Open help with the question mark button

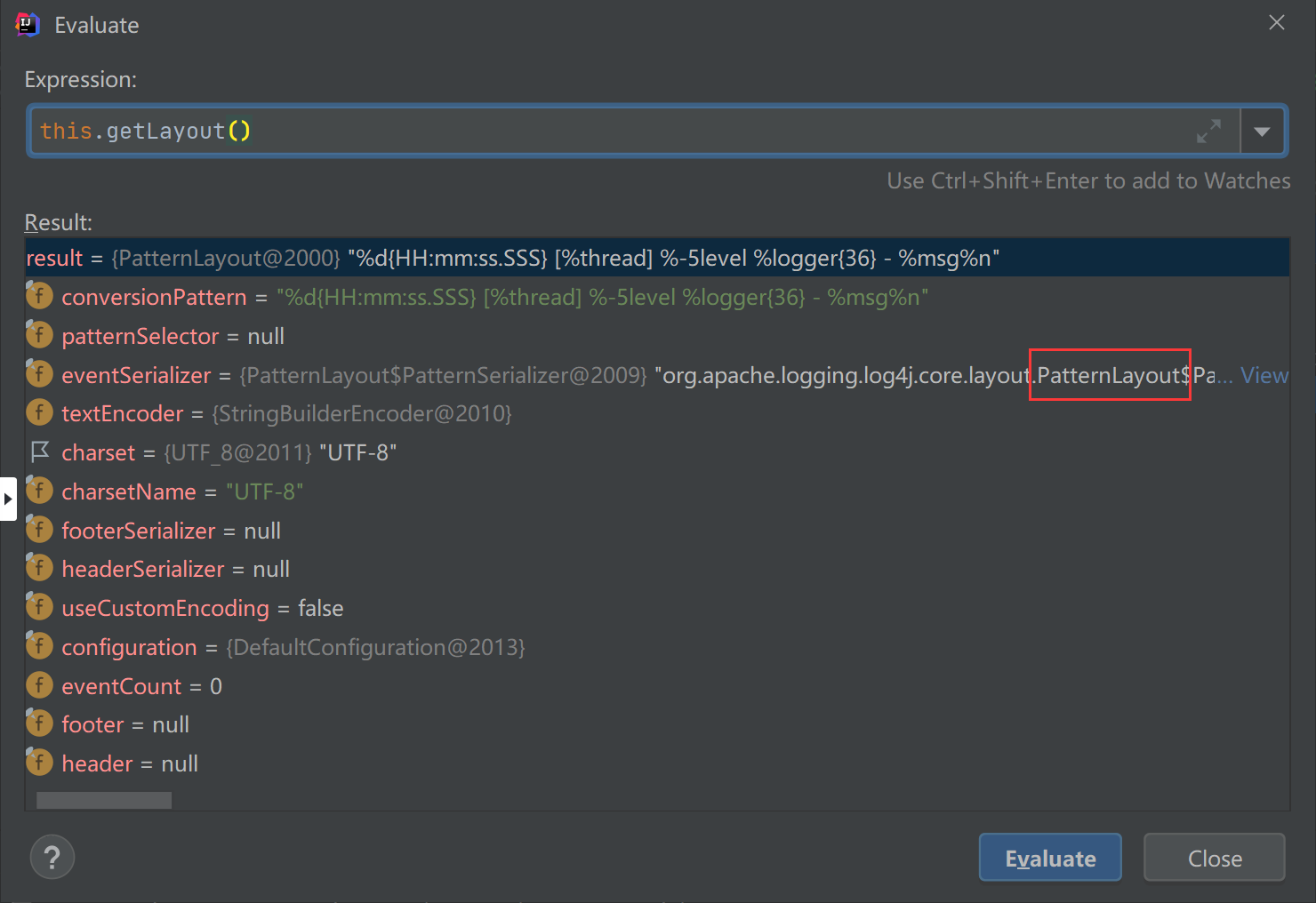coord(52,857)
